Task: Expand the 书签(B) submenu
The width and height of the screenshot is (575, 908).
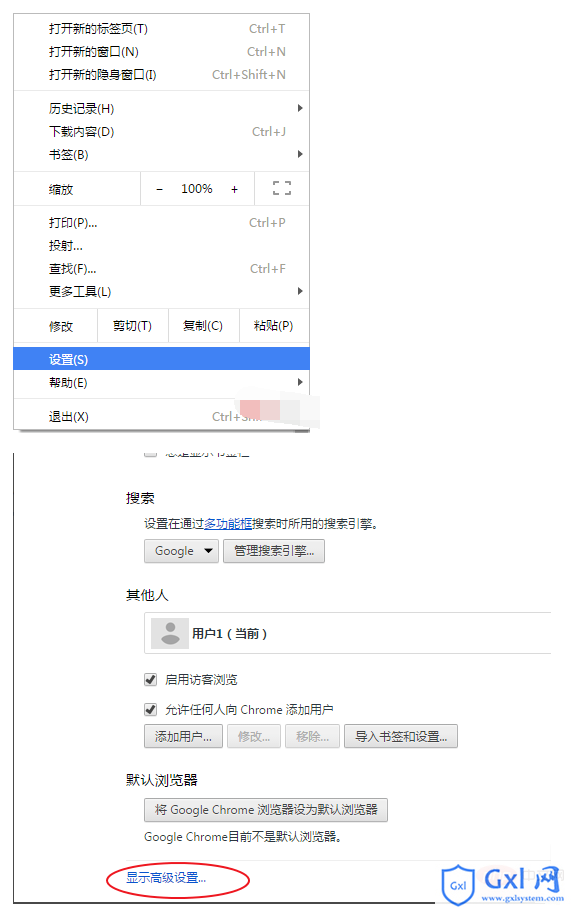Action: 161,155
